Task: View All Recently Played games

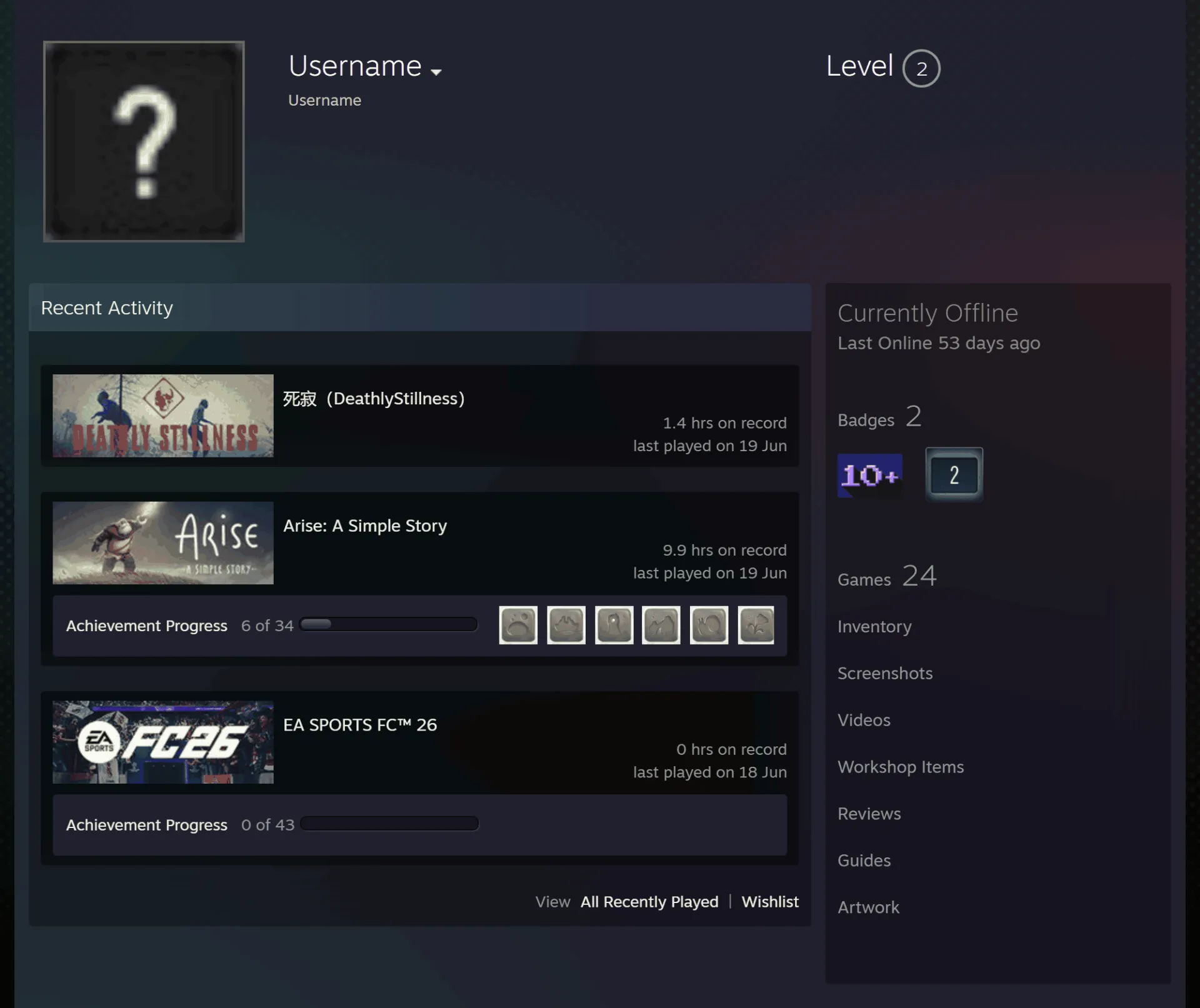Action: coord(649,902)
